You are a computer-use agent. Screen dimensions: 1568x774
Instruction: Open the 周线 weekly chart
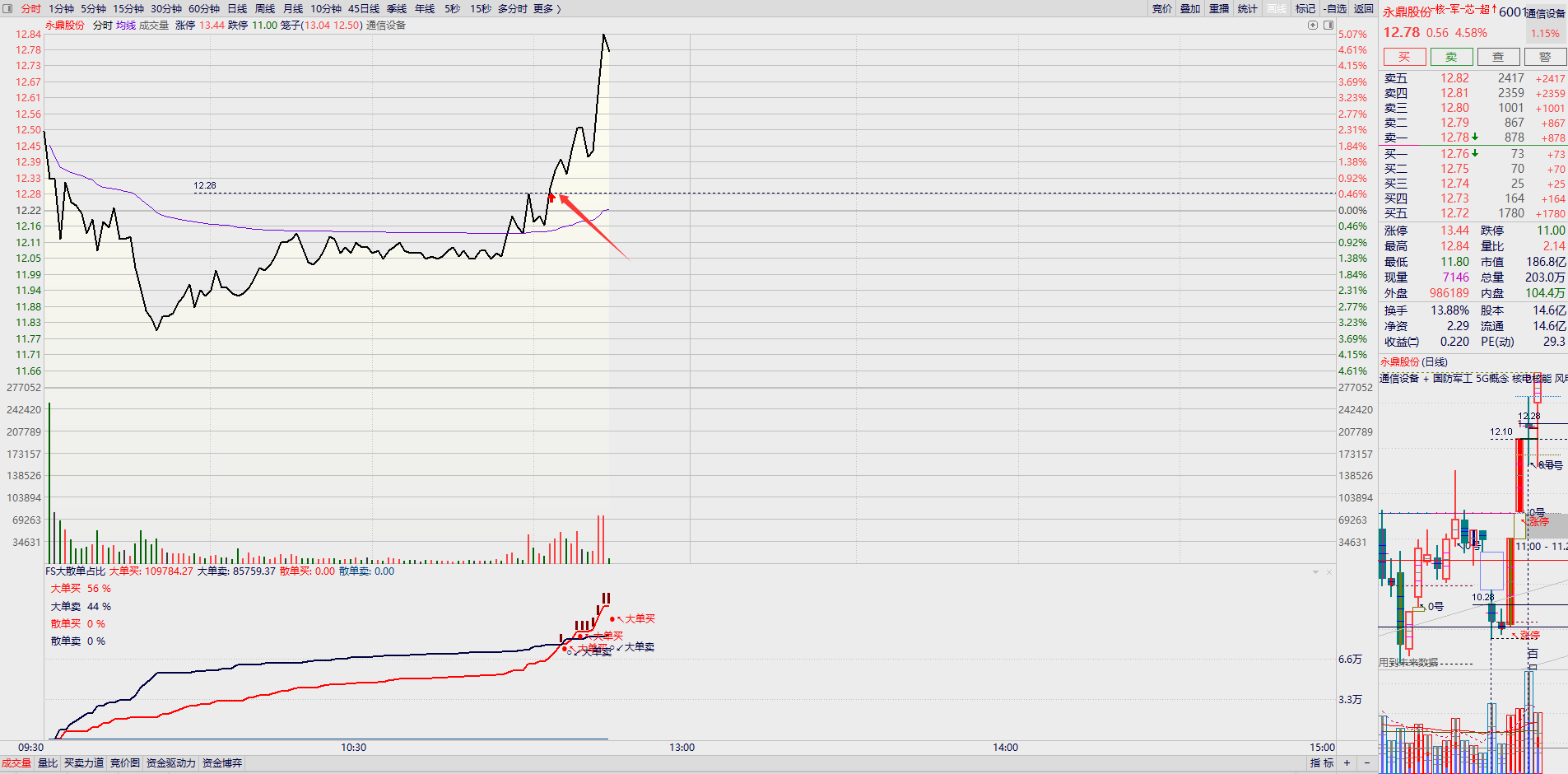pyautogui.click(x=265, y=8)
